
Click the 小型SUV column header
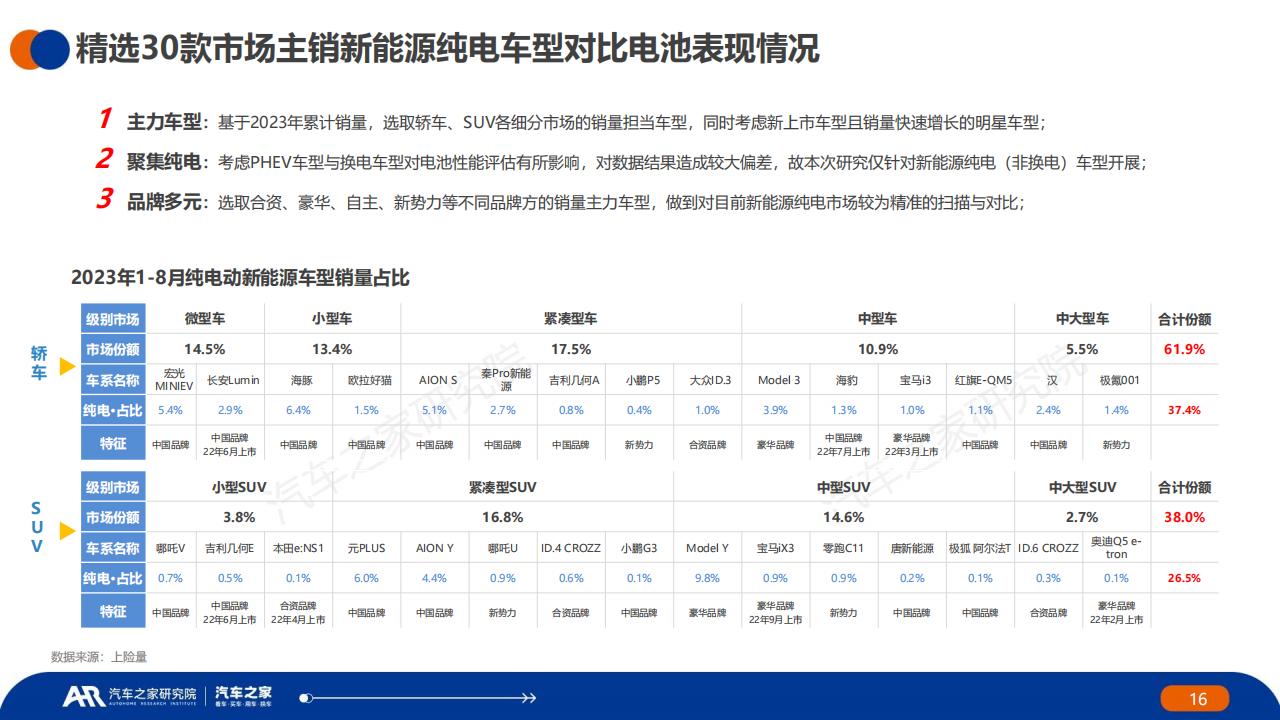click(239, 487)
